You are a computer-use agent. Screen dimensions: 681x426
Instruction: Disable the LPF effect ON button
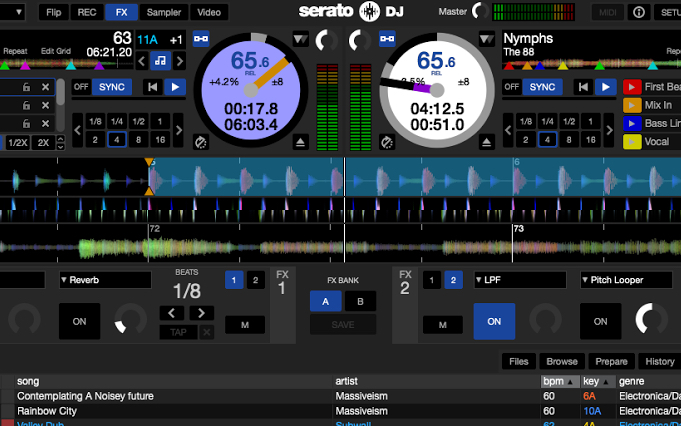pyautogui.click(x=494, y=321)
